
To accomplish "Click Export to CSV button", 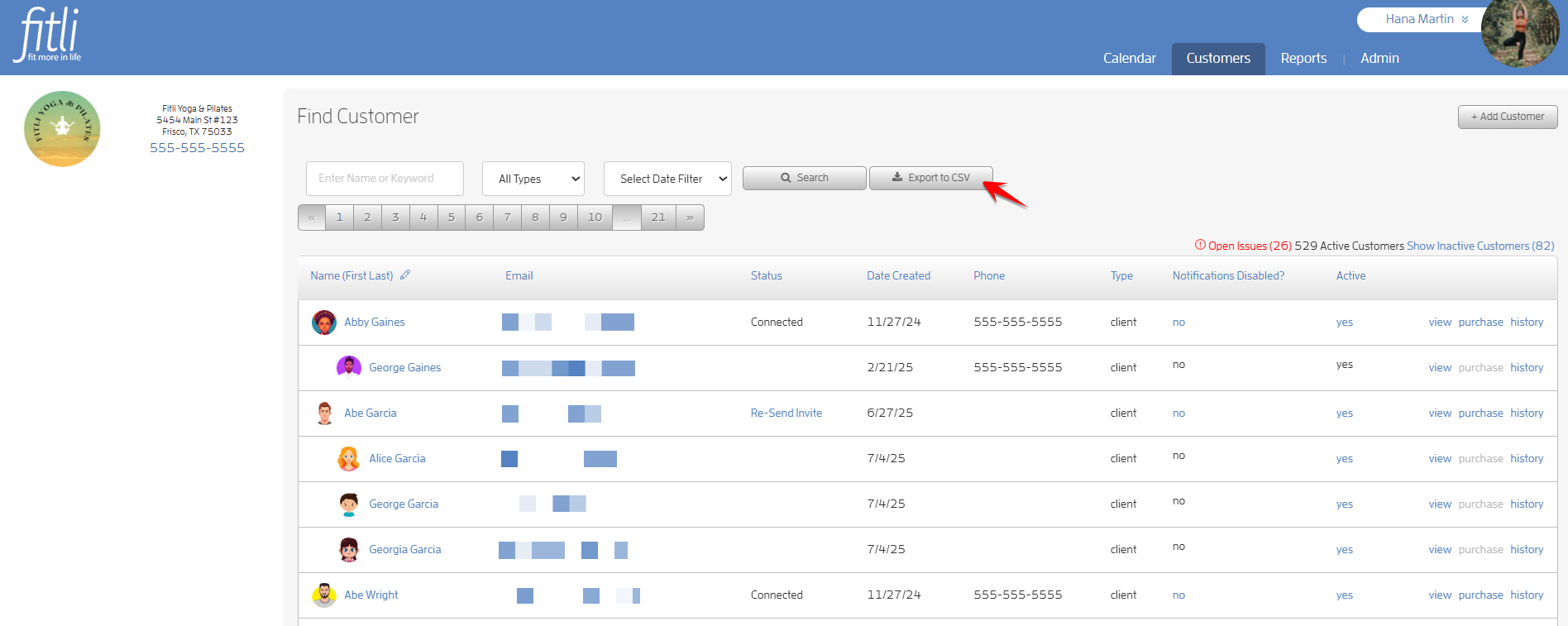I will (930, 178).
